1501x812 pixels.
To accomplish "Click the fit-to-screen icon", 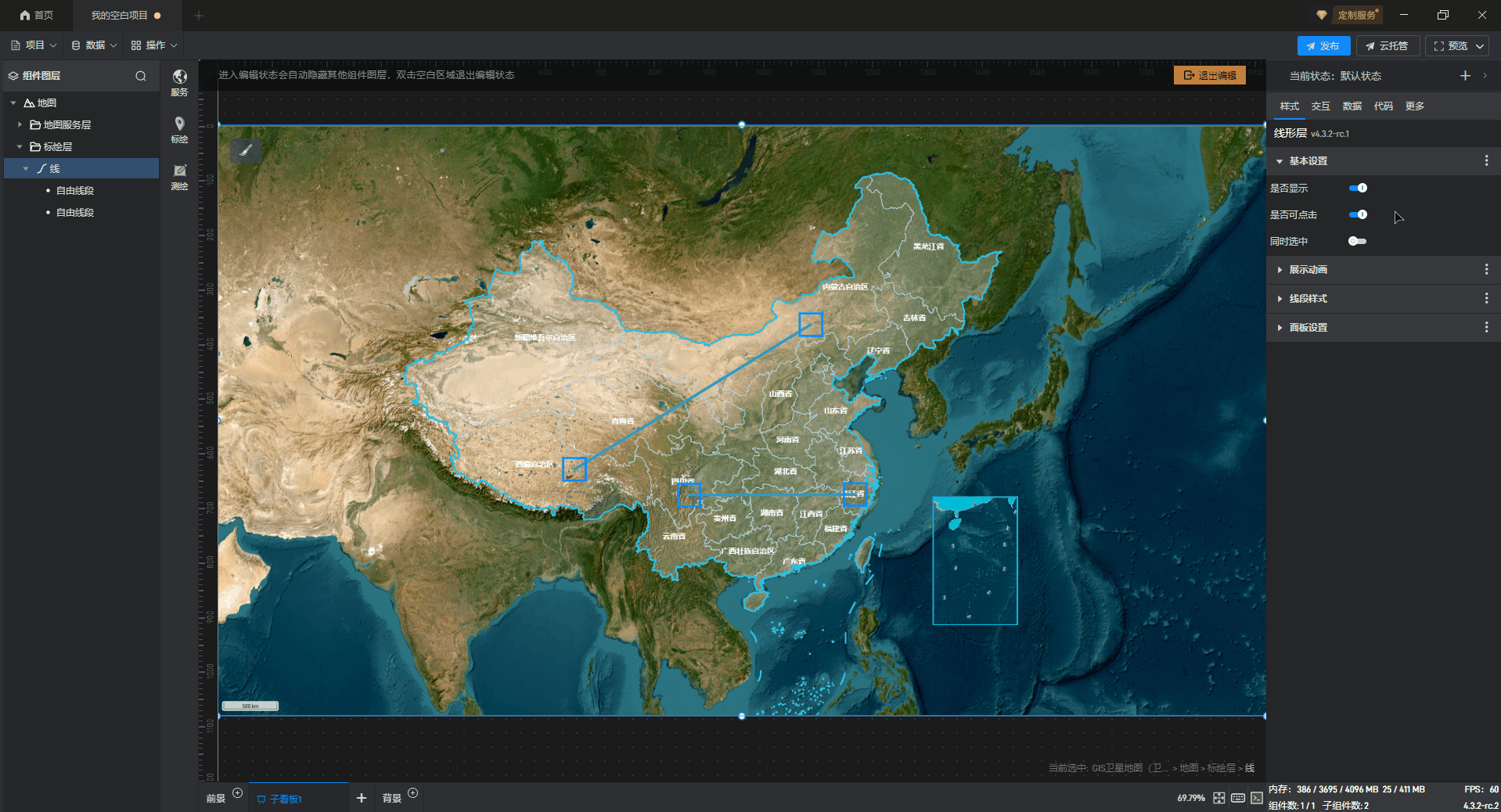I will 1219,798.
